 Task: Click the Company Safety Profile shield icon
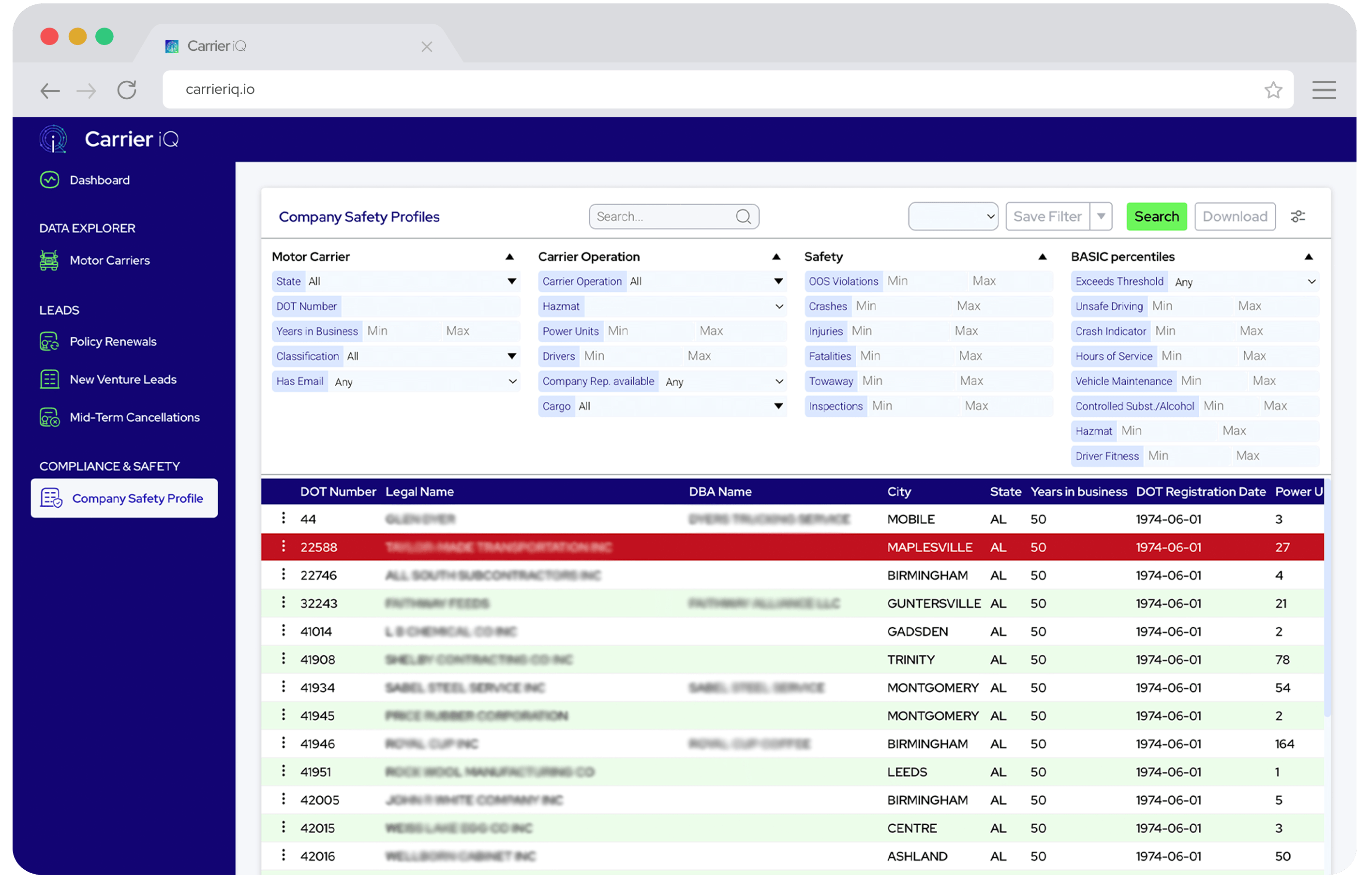tap(51, 498)
